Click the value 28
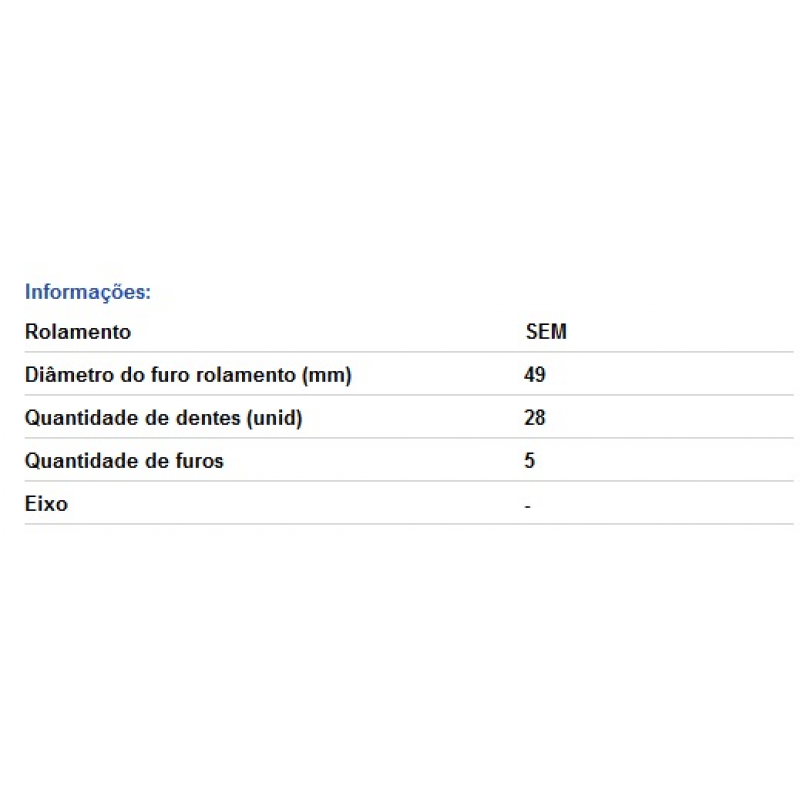800x800 pixels. pos(535,418)
